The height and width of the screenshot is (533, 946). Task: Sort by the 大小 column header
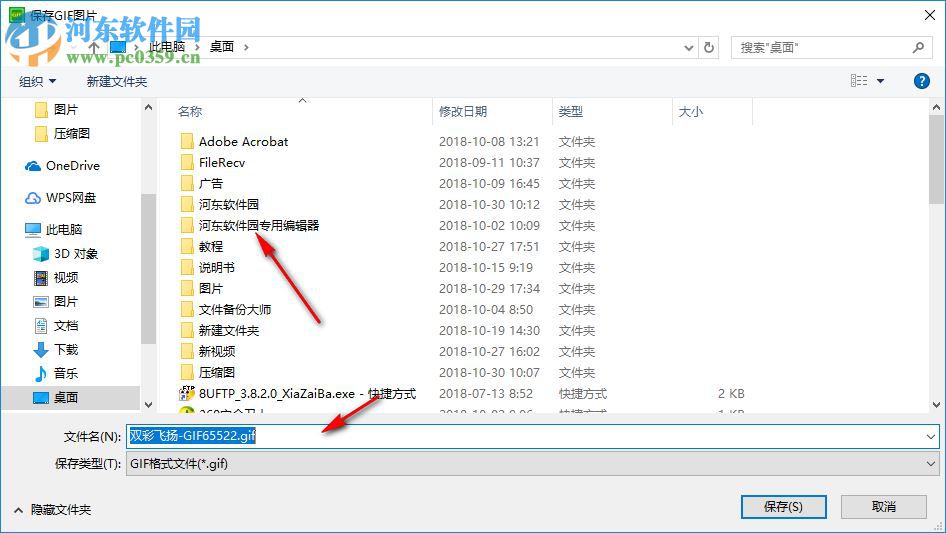point(691,112)
